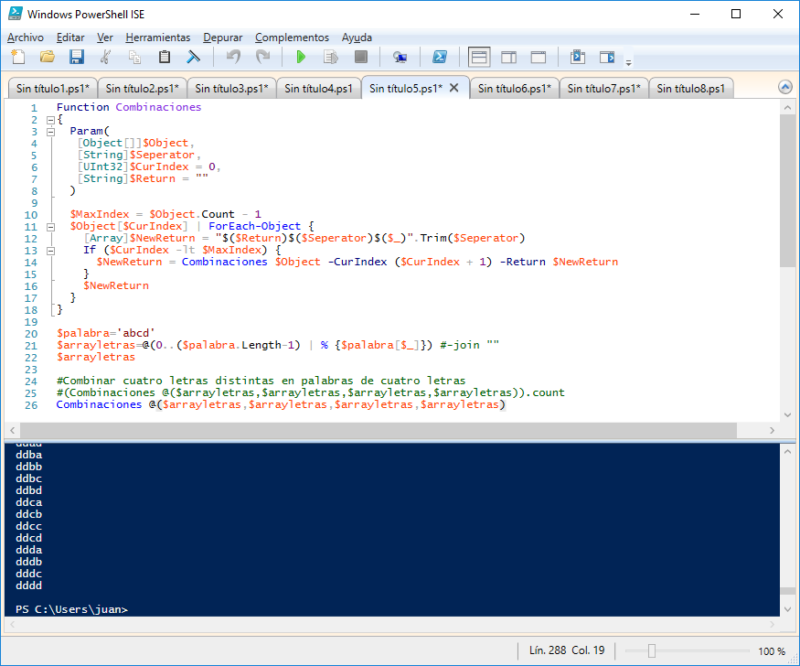Paste clipboard contents with the Paste icon

pos(164,57)
